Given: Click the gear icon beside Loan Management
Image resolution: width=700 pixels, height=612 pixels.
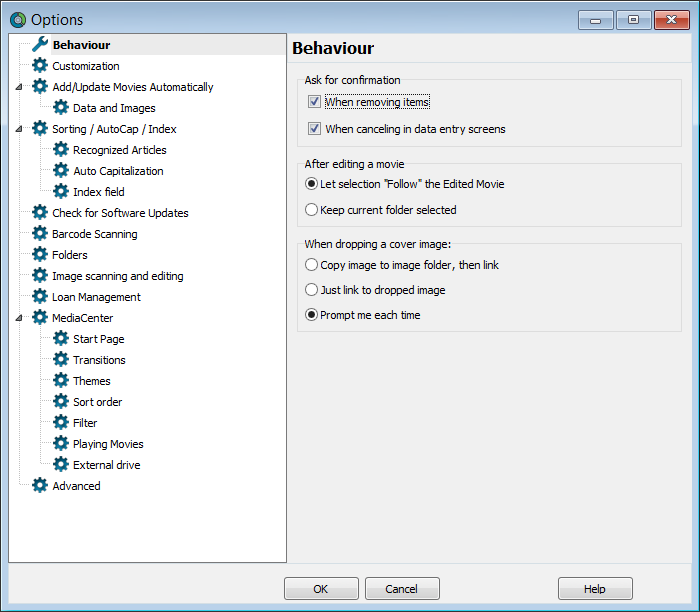Looking at the screenshot, I should pyautogui.click(x=40, y=296).
